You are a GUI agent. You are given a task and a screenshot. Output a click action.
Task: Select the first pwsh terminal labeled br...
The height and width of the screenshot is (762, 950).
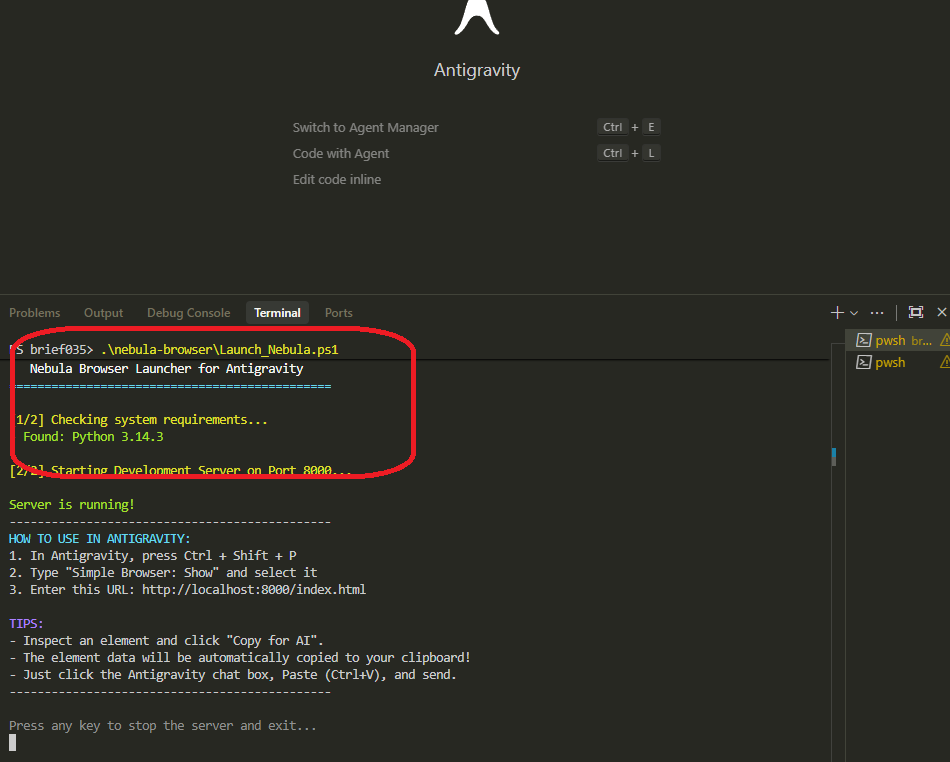click(x=890, y=341)
